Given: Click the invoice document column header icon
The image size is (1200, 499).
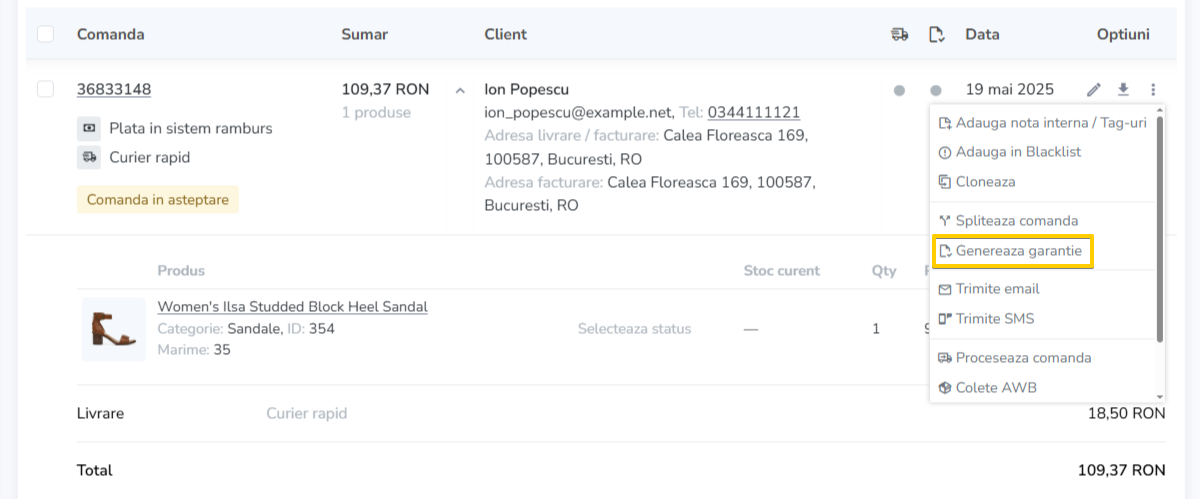Looking at the screenshot, I should click(936, 35).
